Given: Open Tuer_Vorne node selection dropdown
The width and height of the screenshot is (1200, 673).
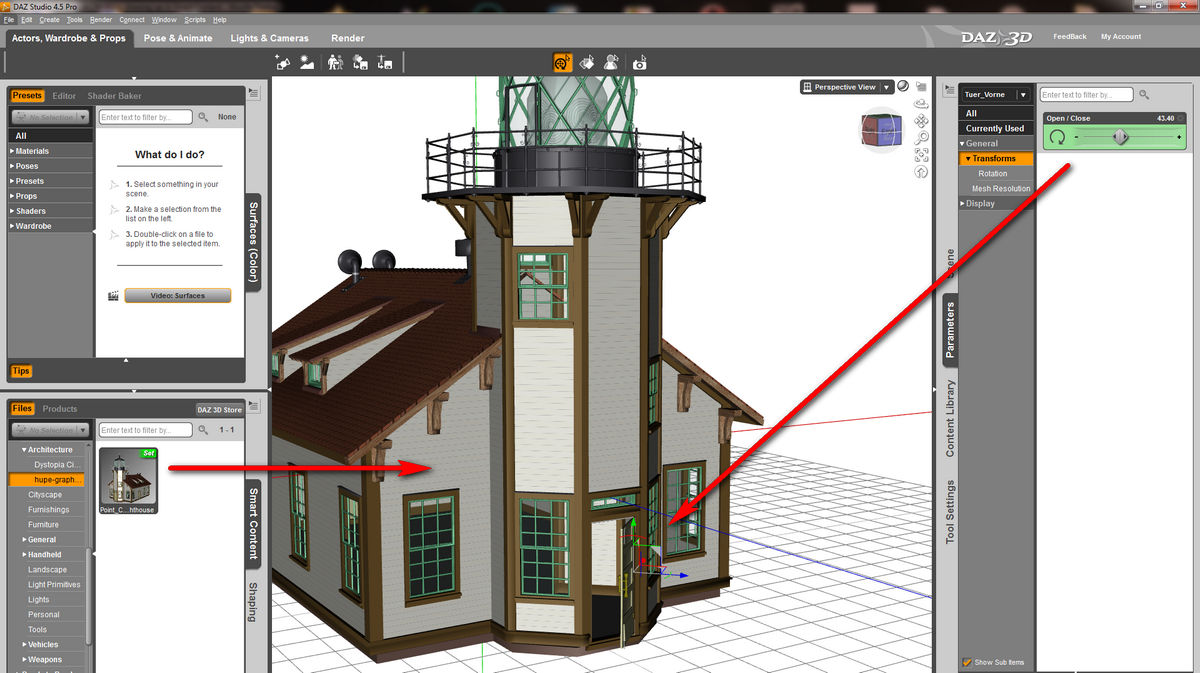Looking at the screenshot, I should (1022, 95).
